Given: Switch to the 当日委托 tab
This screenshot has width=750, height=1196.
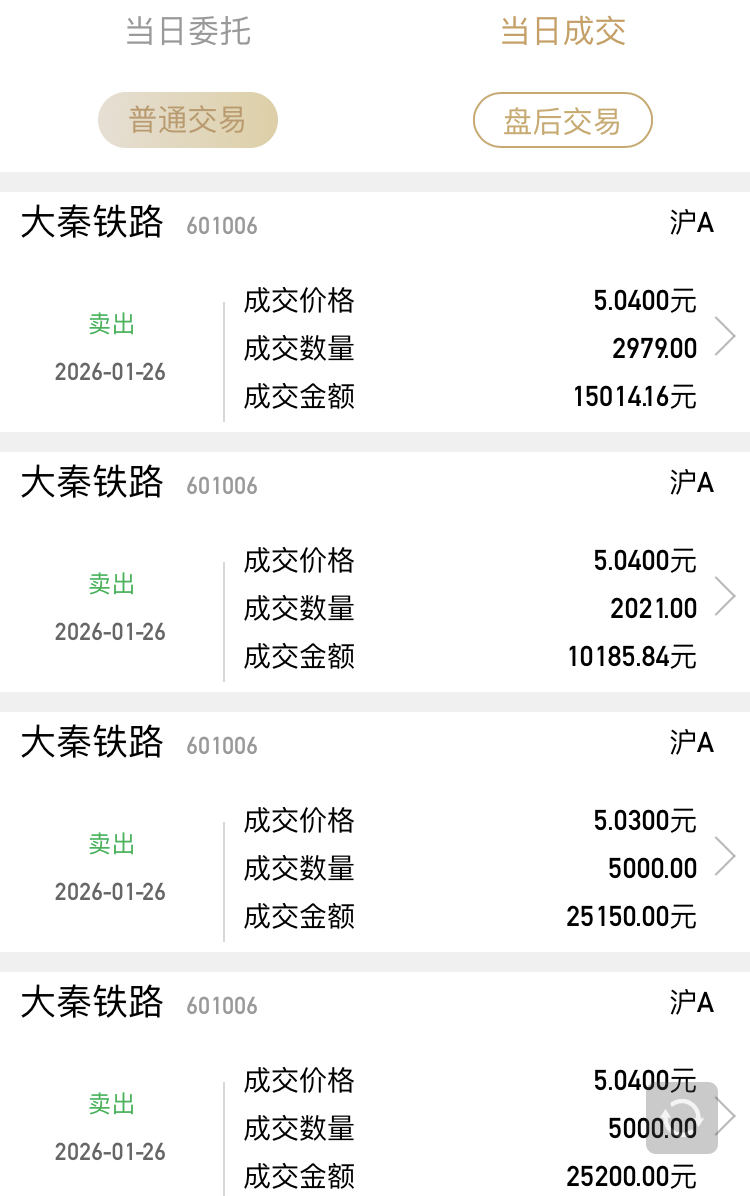Looking at the screenshot, I should (188, 31).
